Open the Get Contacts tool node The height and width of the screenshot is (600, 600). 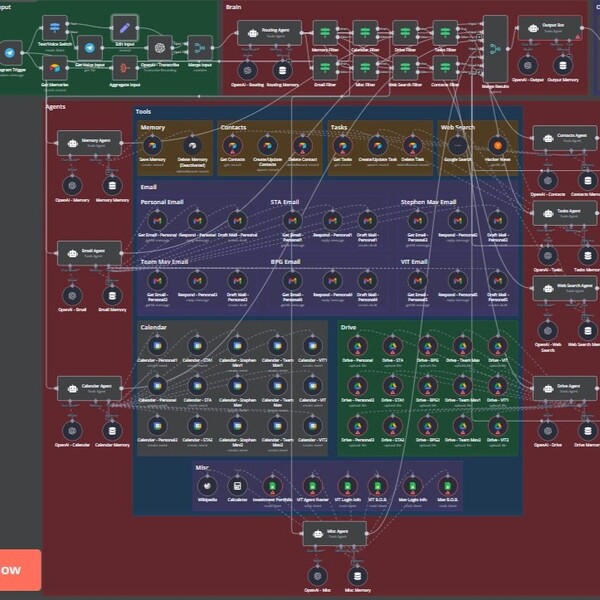[x=232, y=146]
